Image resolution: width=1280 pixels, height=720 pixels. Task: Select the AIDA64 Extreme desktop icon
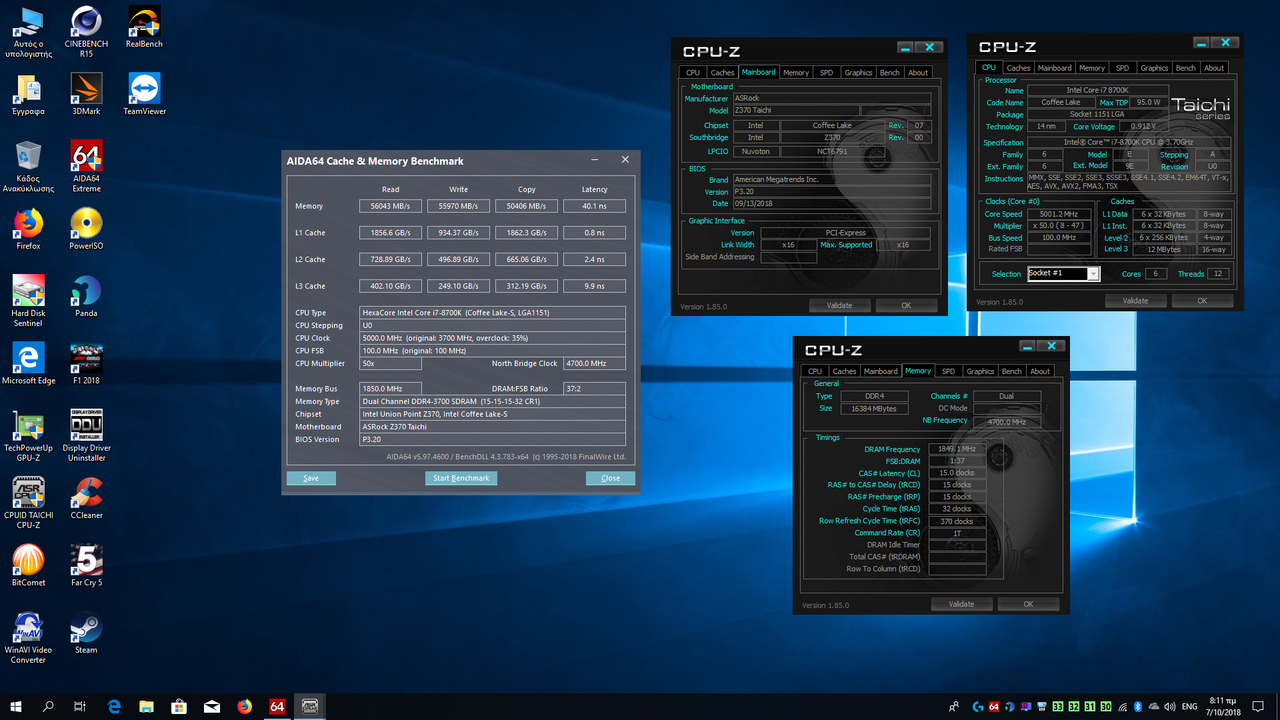point(86,166)
